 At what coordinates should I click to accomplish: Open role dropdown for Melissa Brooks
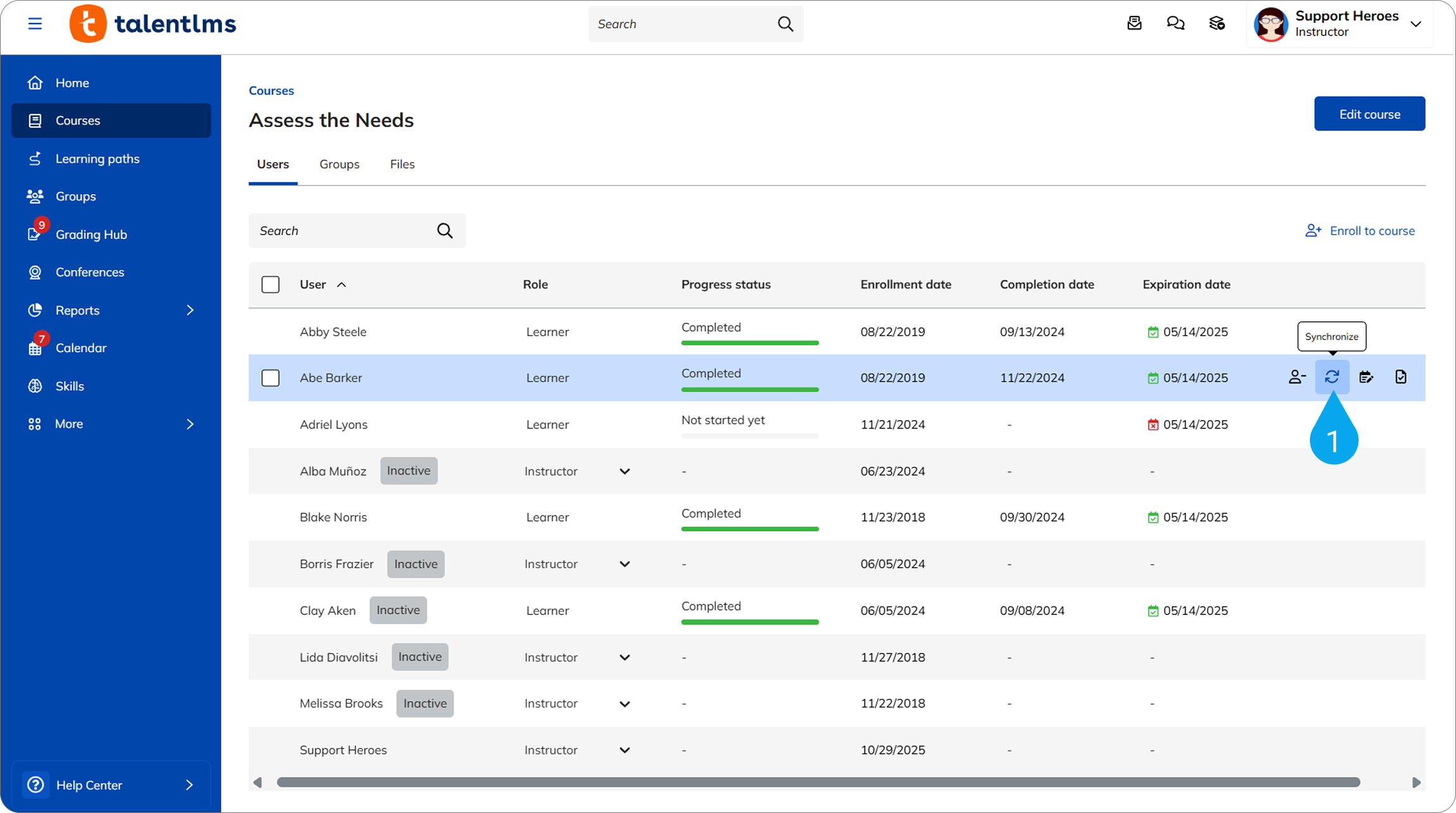pyautogui.click(x=625, y=704)
